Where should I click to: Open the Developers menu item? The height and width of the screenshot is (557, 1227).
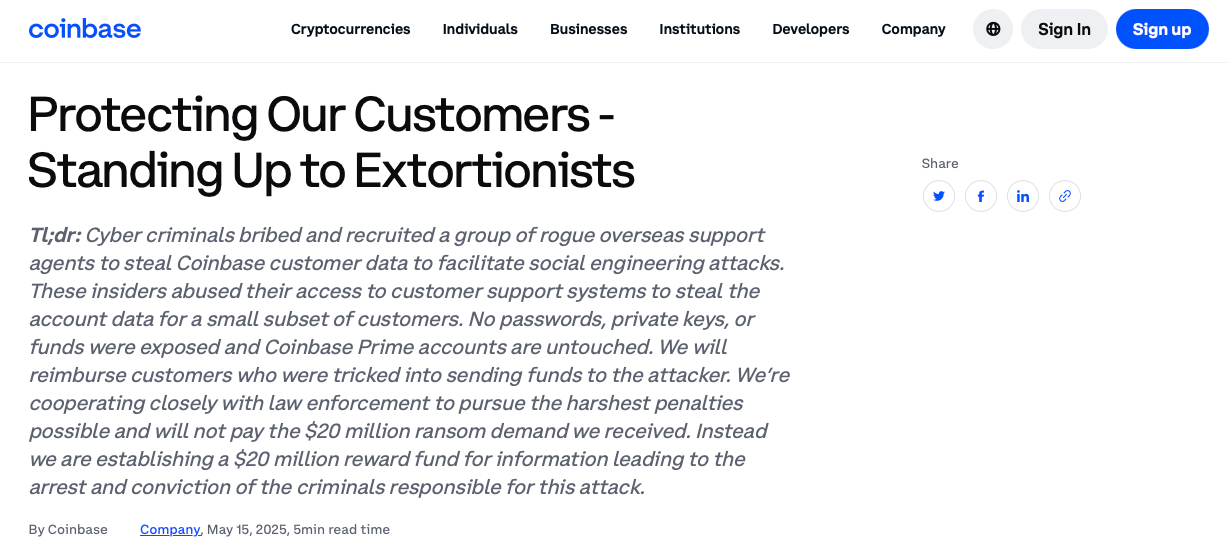810,29
